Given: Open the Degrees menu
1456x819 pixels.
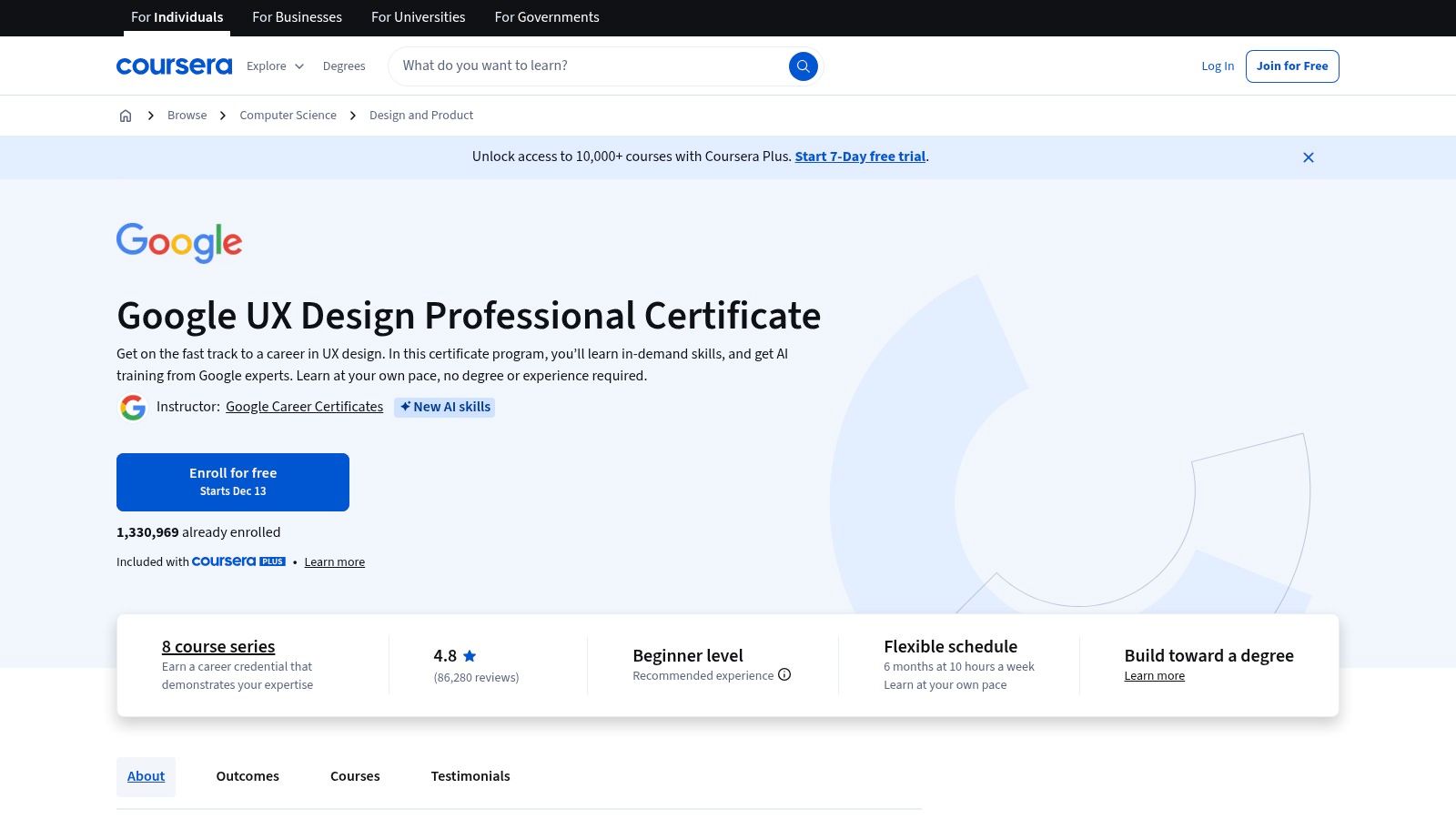Looking at the screenshot, I should click(x=344, y=66).
